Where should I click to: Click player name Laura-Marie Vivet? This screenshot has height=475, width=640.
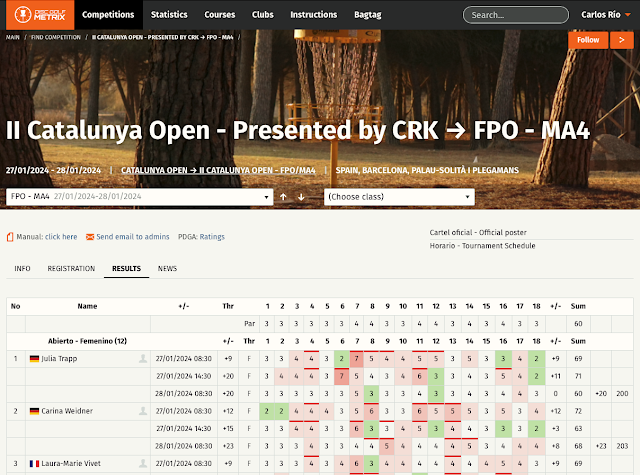coord(71,464)
